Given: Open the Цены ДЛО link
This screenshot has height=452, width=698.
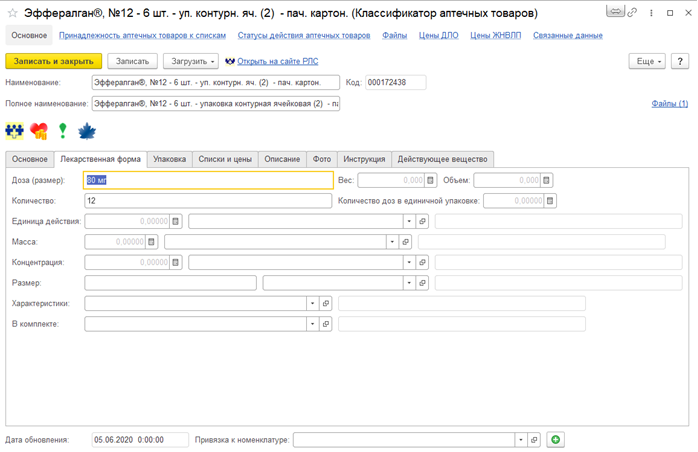Looking at the screenshot, I should 438,36.
